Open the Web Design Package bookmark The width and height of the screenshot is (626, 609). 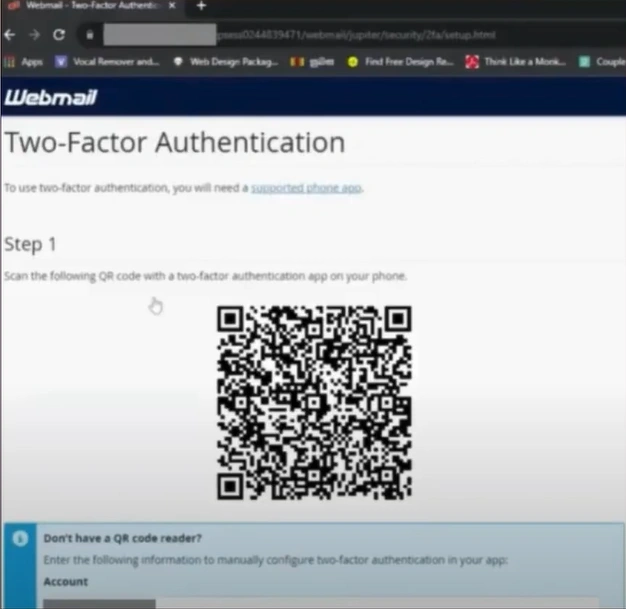[226, 62]
